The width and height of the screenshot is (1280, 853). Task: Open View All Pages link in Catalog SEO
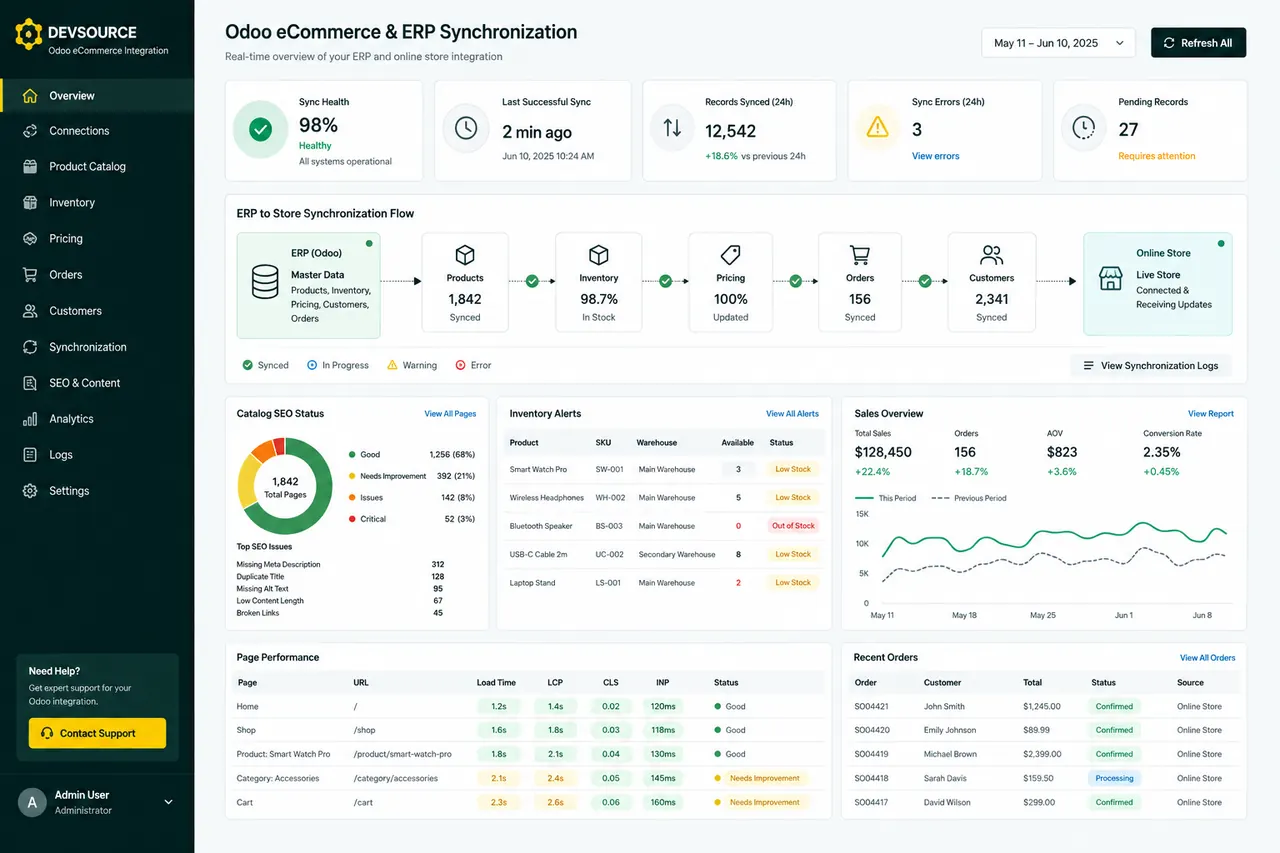point(450,414)
